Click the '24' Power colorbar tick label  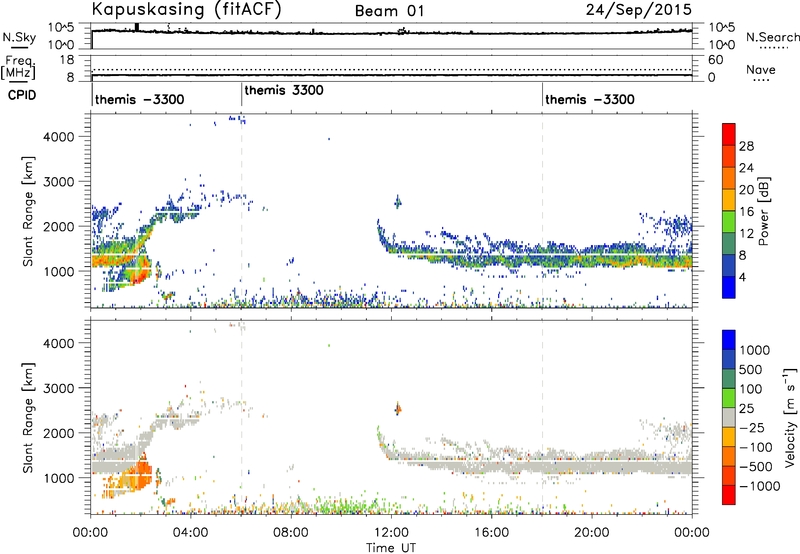(746, 168)
